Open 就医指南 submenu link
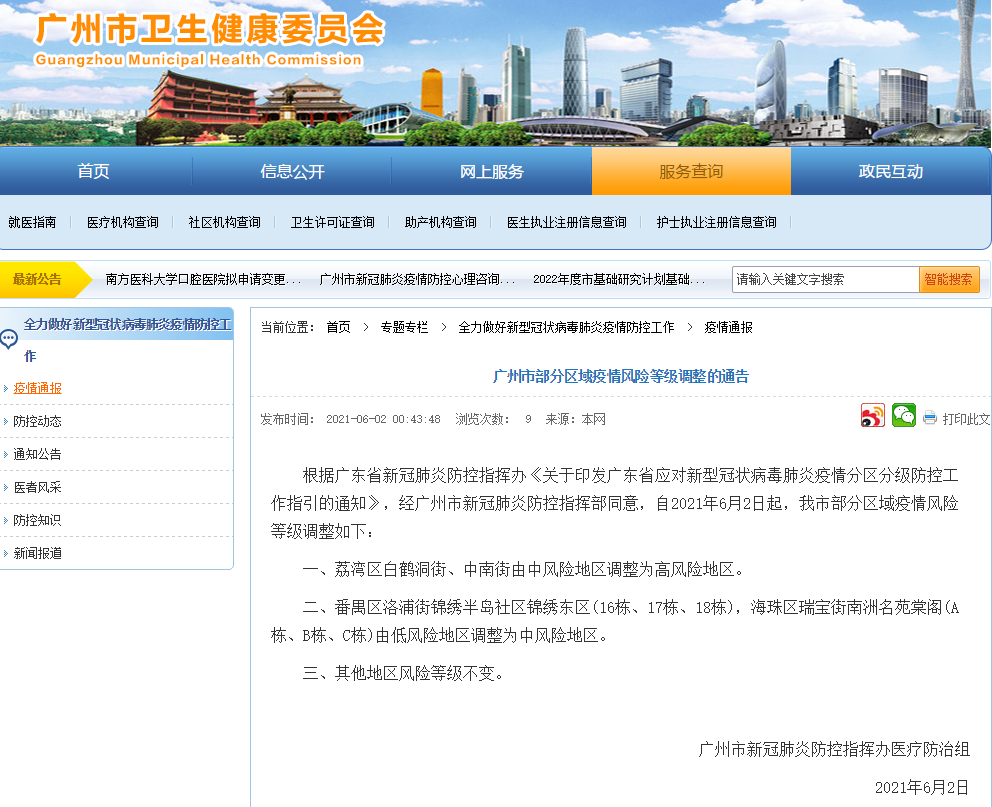This screenshot has width=992, height=807. pyautogui.click(x=32, y=223)
